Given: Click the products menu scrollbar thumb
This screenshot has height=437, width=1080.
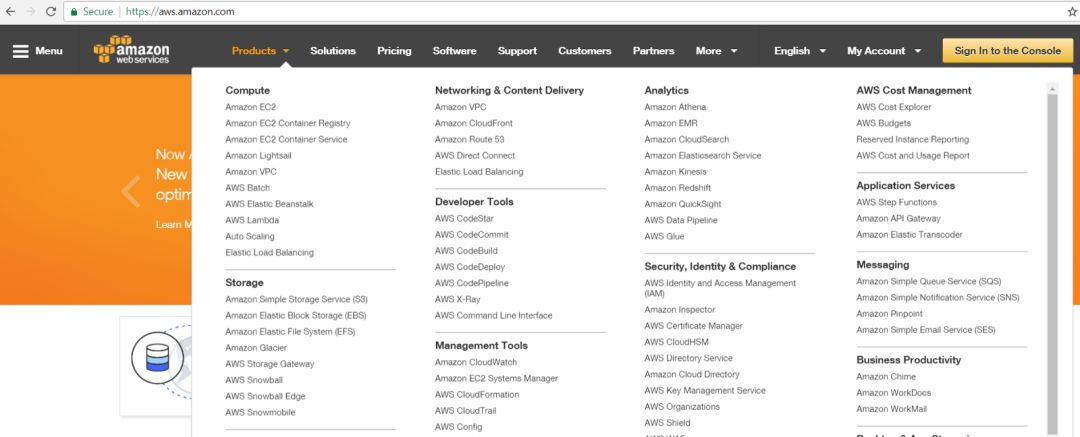Looking at the screenshot, I should tap(1052, 262).
